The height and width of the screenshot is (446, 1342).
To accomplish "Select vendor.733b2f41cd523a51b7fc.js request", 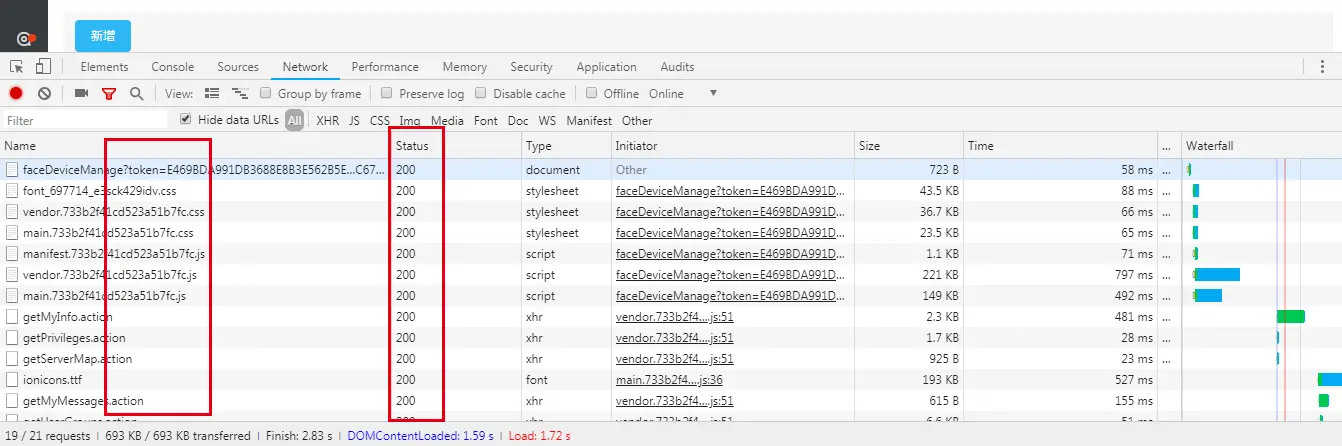I will click(x=671, y=275).
